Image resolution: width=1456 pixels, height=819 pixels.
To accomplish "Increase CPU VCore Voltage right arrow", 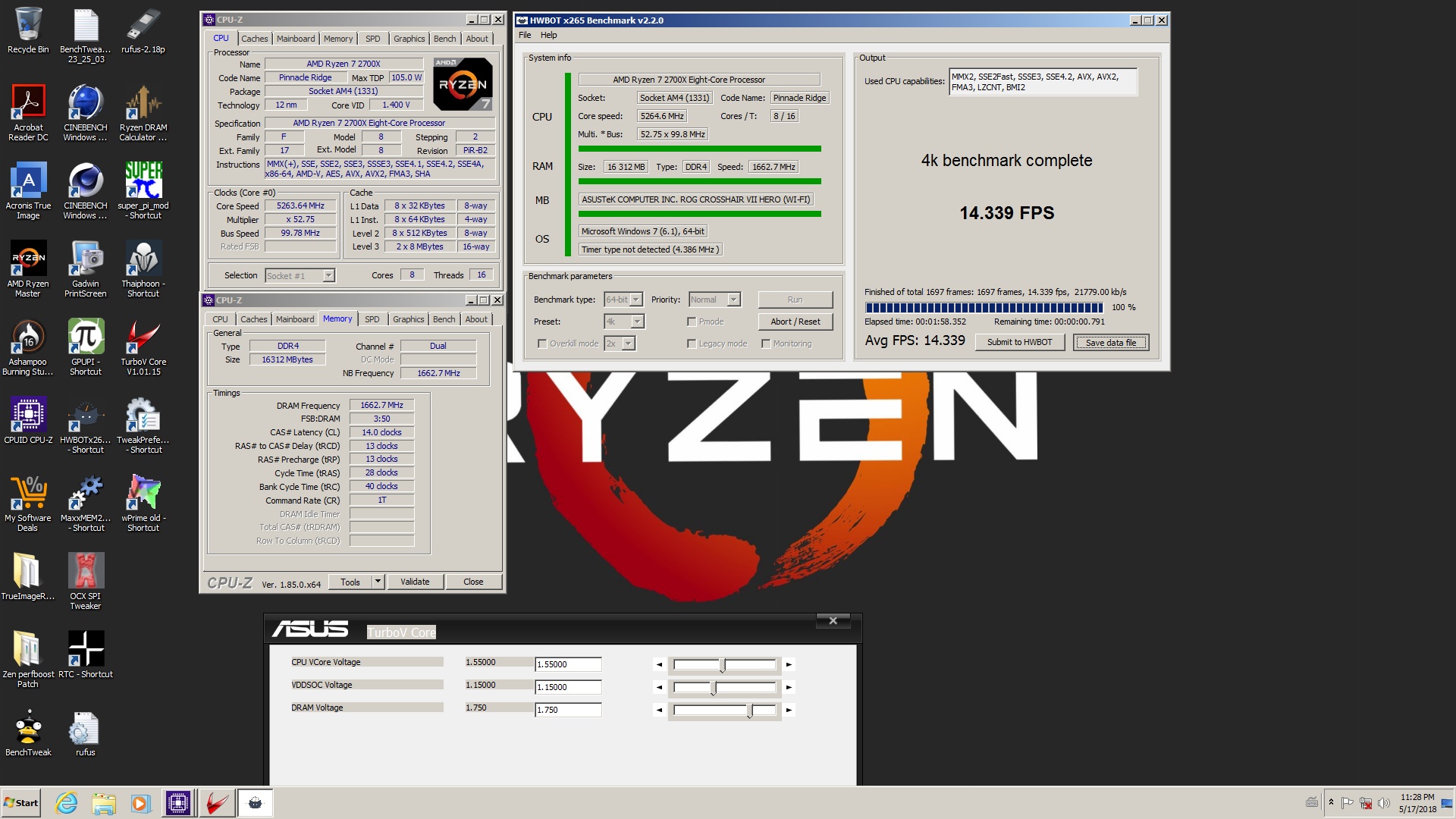I will pyautogui.click(x=789, y=665).
